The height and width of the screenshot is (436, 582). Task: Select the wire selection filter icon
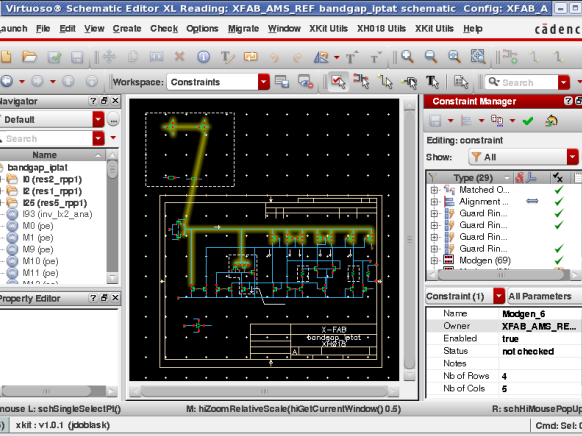click(x=385, y=82)
